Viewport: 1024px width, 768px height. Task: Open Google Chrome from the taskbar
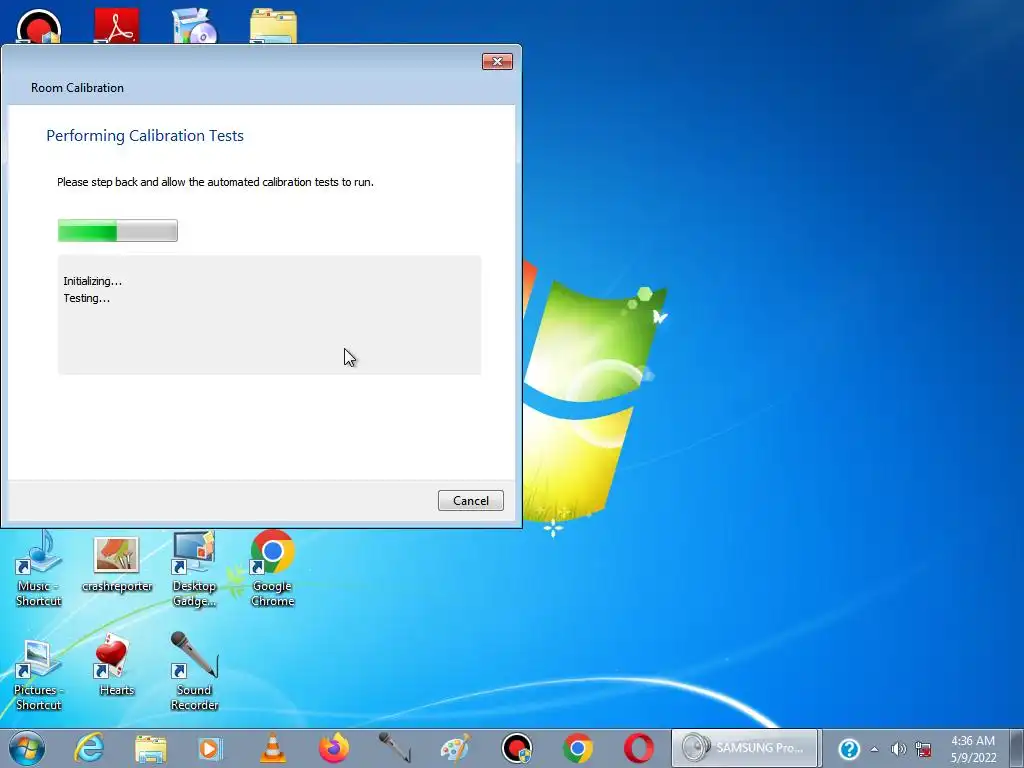[x=578, y=748]
